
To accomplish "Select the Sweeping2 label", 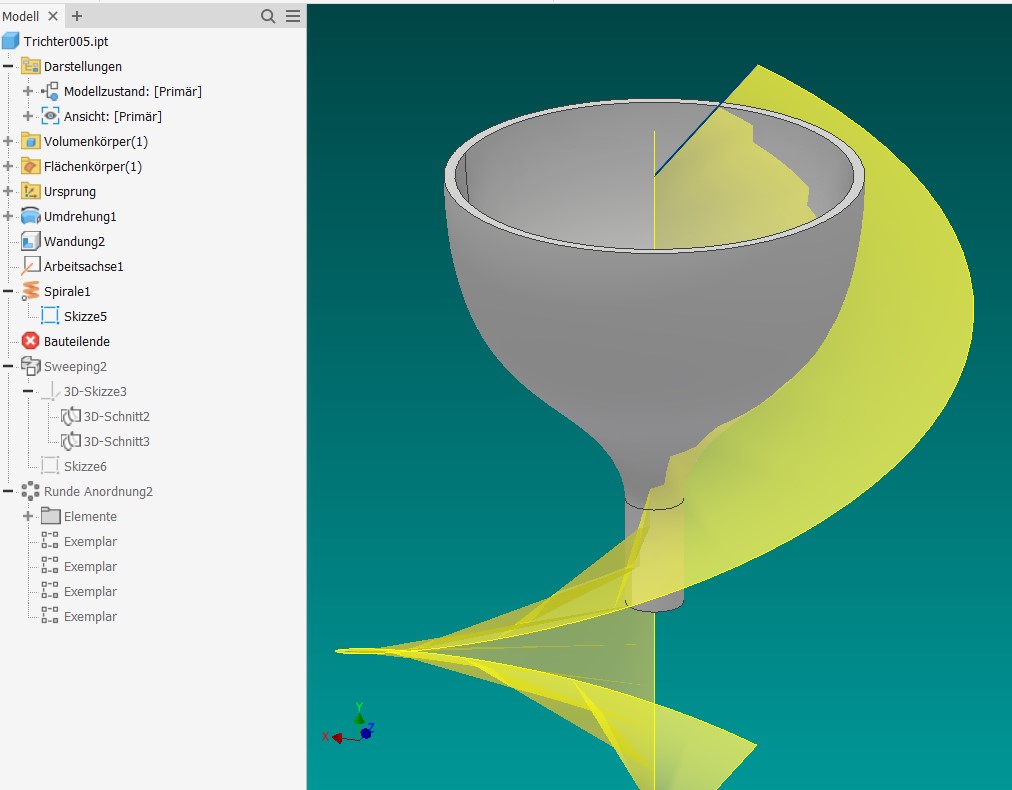I will coord(76,366).
